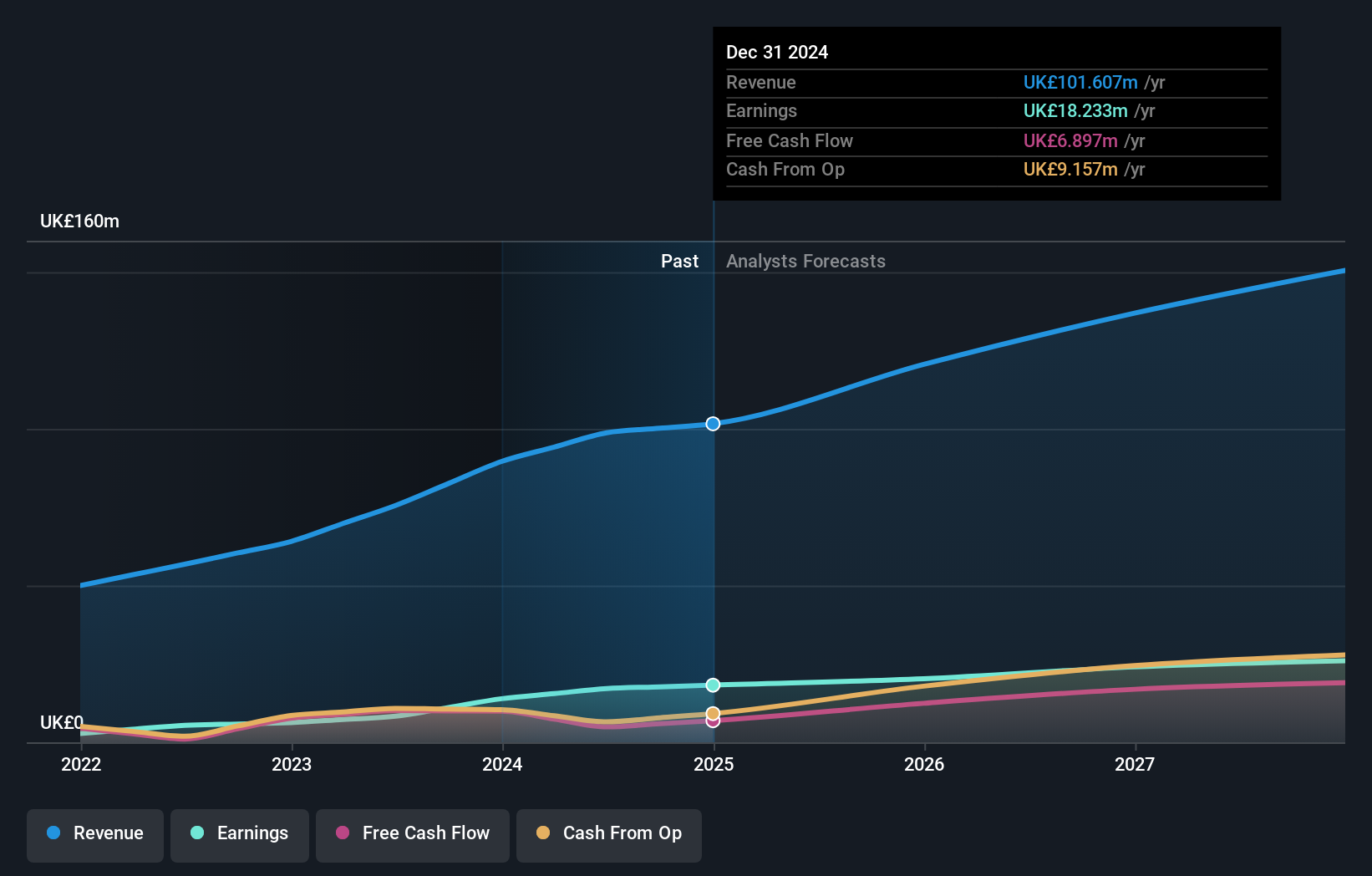The height and width of the screenshot is (876, 1372).
Task: Toggle the Revenue legend button
Action: point(95,835)
